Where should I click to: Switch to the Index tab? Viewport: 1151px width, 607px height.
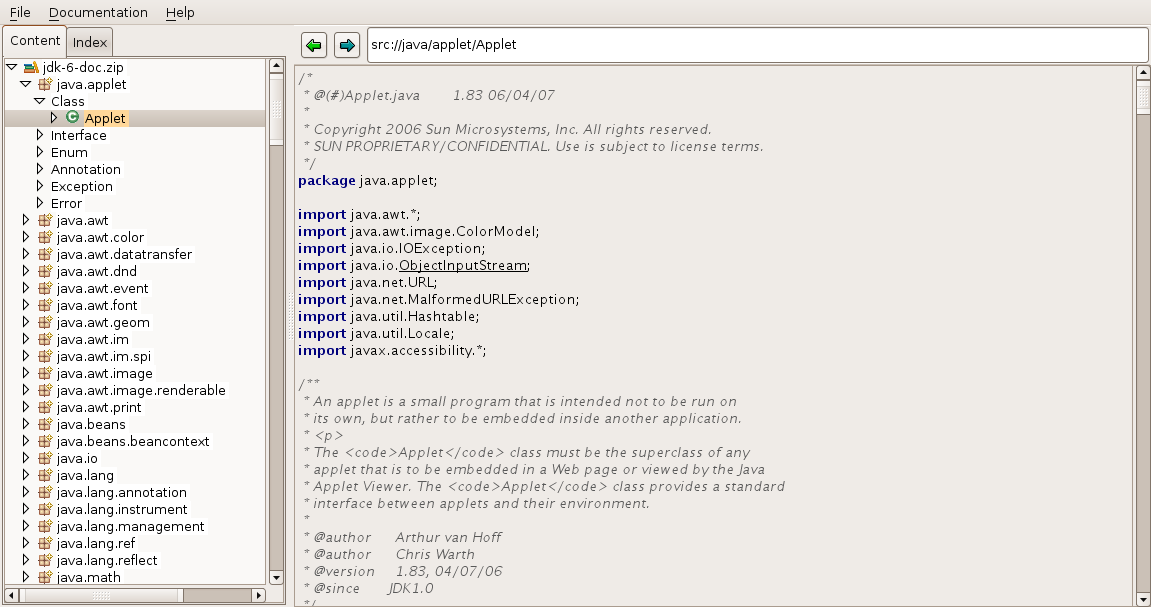pyautogui.click(x=90, y=43)
